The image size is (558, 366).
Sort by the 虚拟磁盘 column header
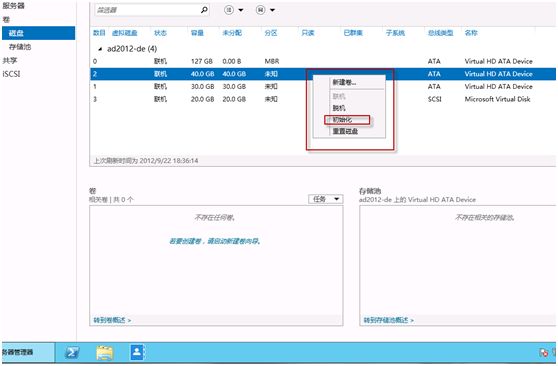(125, 33)
